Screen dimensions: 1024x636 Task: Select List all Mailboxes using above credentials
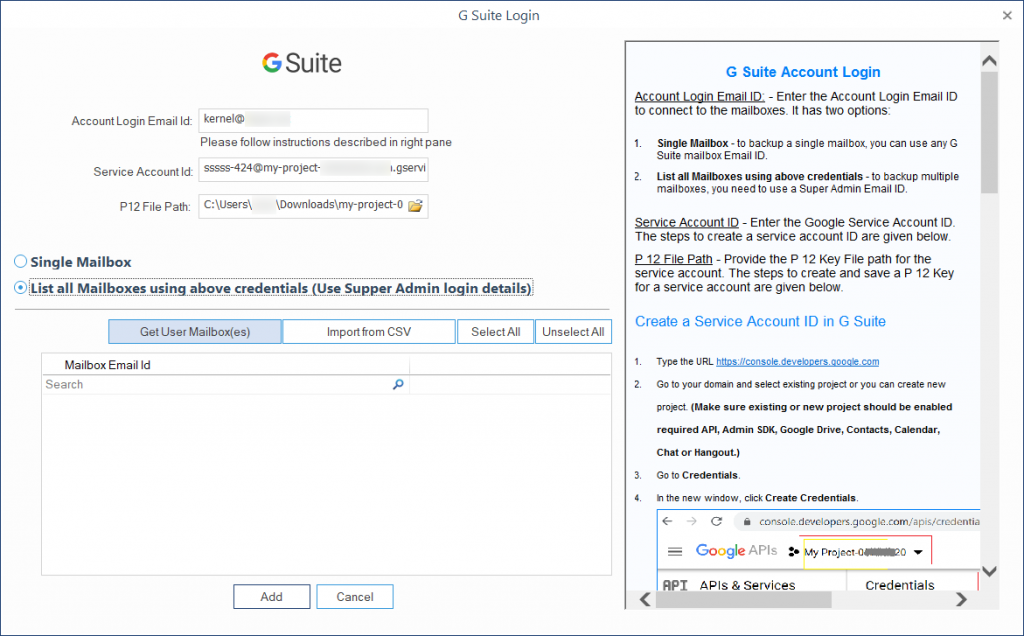pyautogui.click(x=19, y=288)
